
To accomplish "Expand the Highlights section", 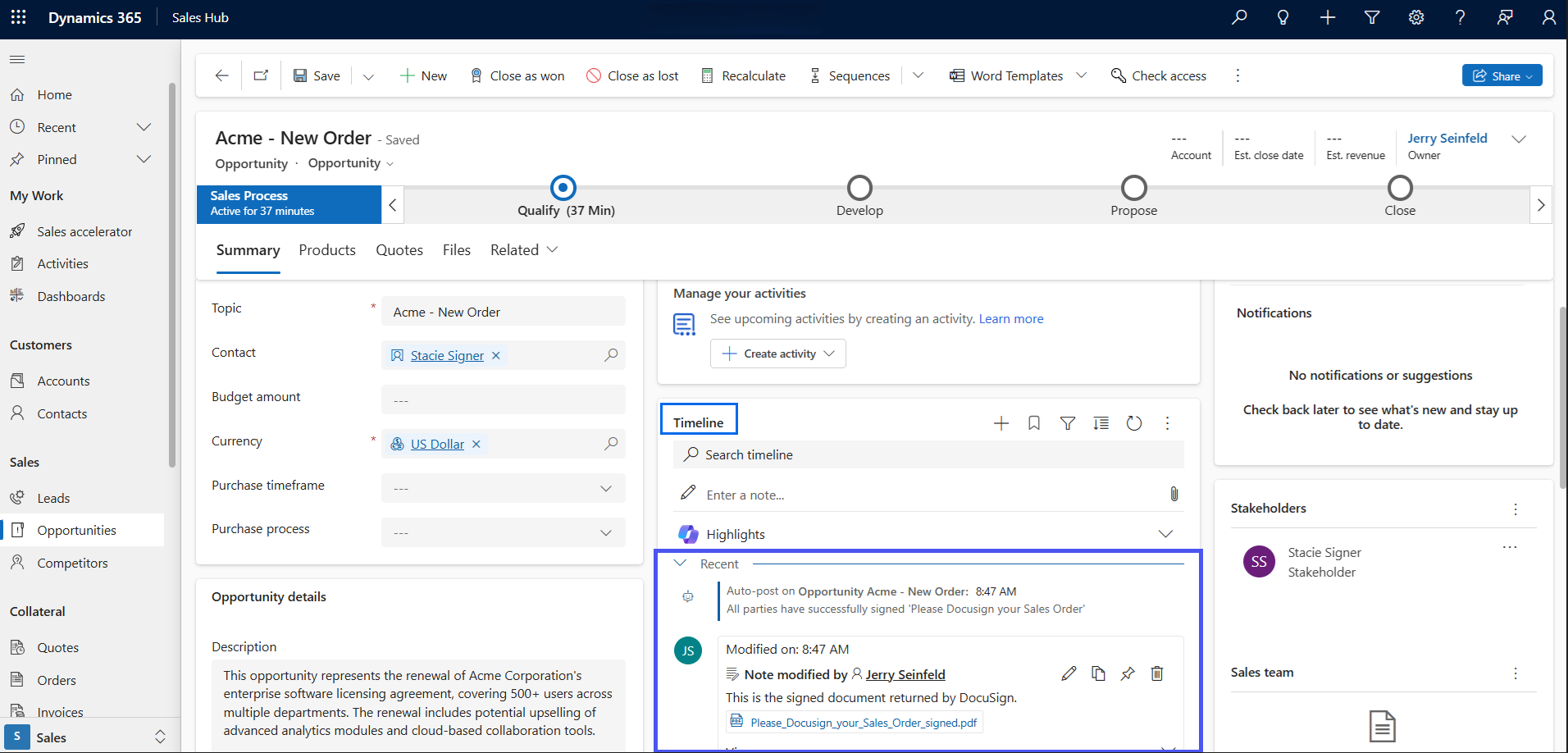I will (1165, 534).
